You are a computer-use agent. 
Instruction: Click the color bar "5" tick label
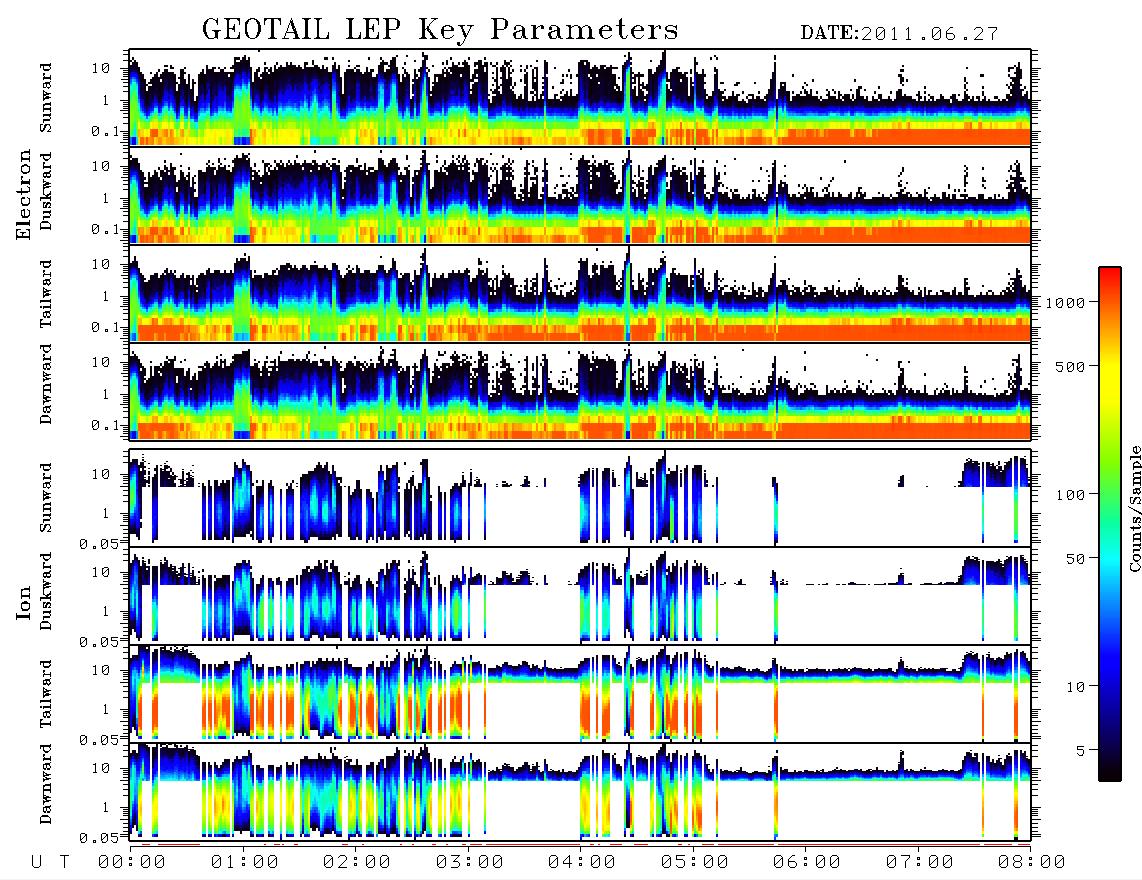tap(1081, 750)
